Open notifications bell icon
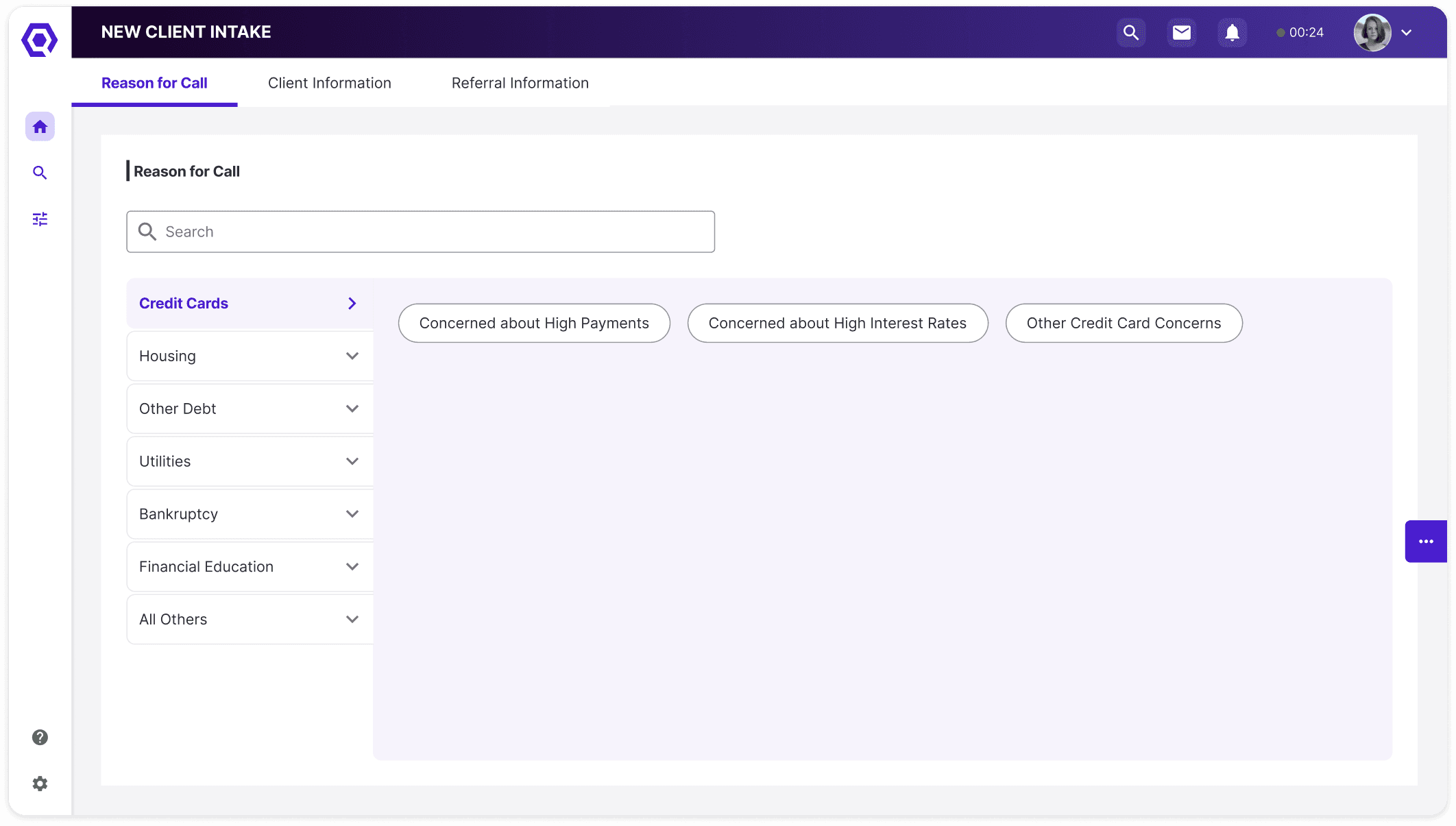 pos(1232,32)
